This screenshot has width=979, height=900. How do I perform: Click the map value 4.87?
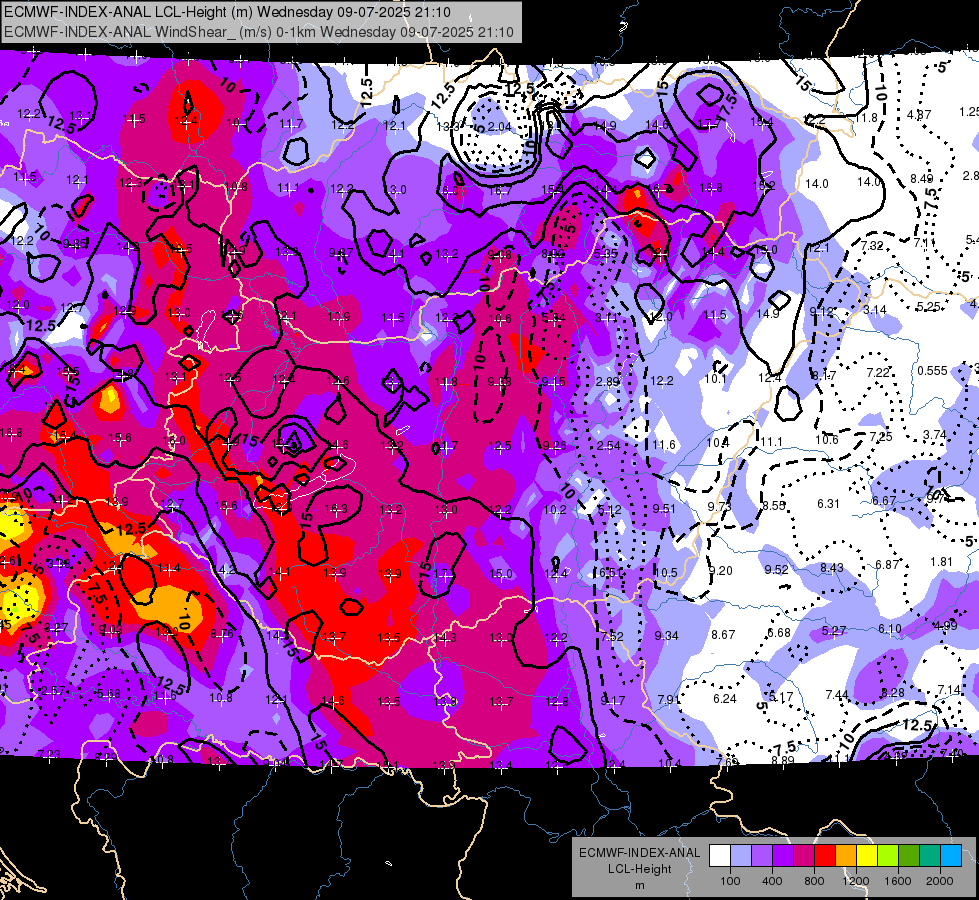tap(918, 114)
